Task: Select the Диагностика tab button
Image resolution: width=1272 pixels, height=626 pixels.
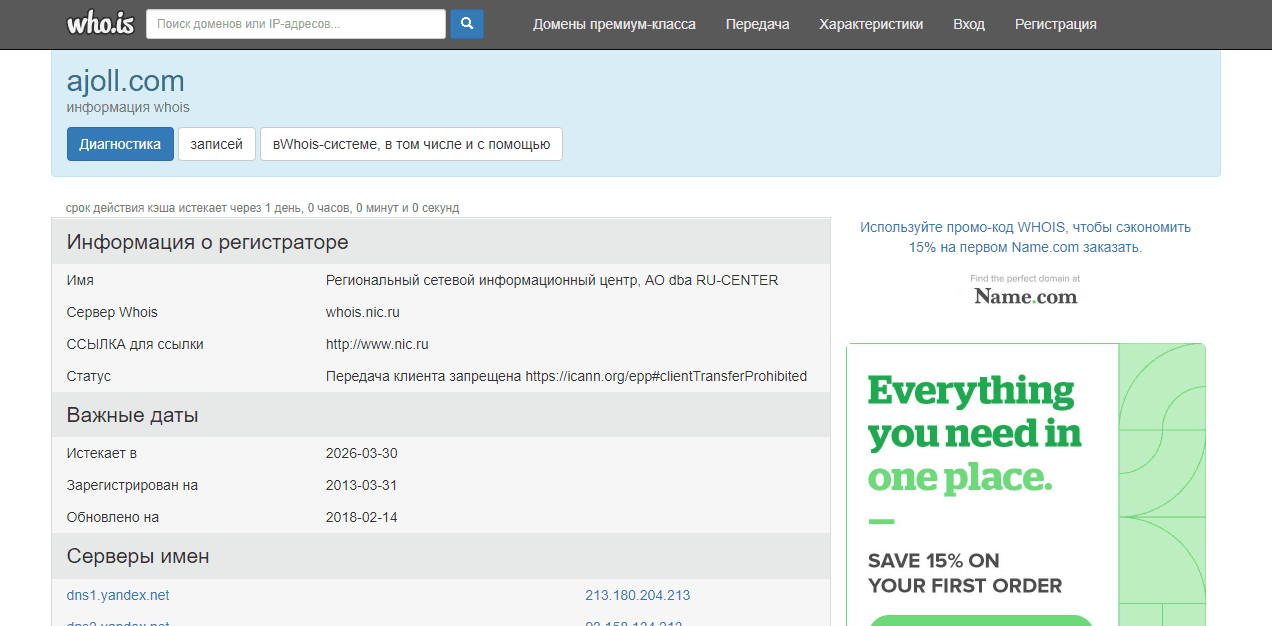Action: pos(120,144)
